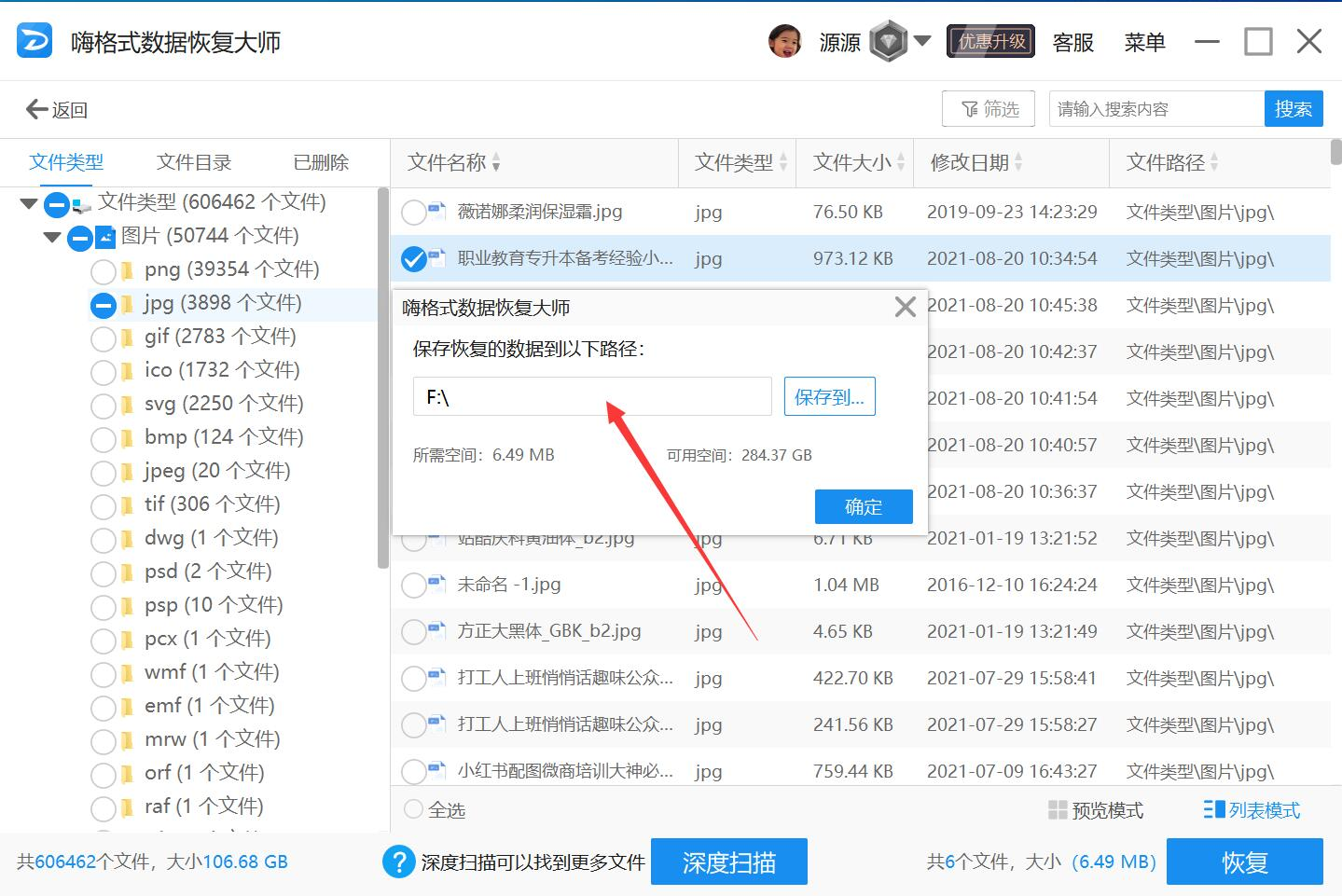Click the user avatar photo
The image size is (1342, 896).
(x=785, y=42)
